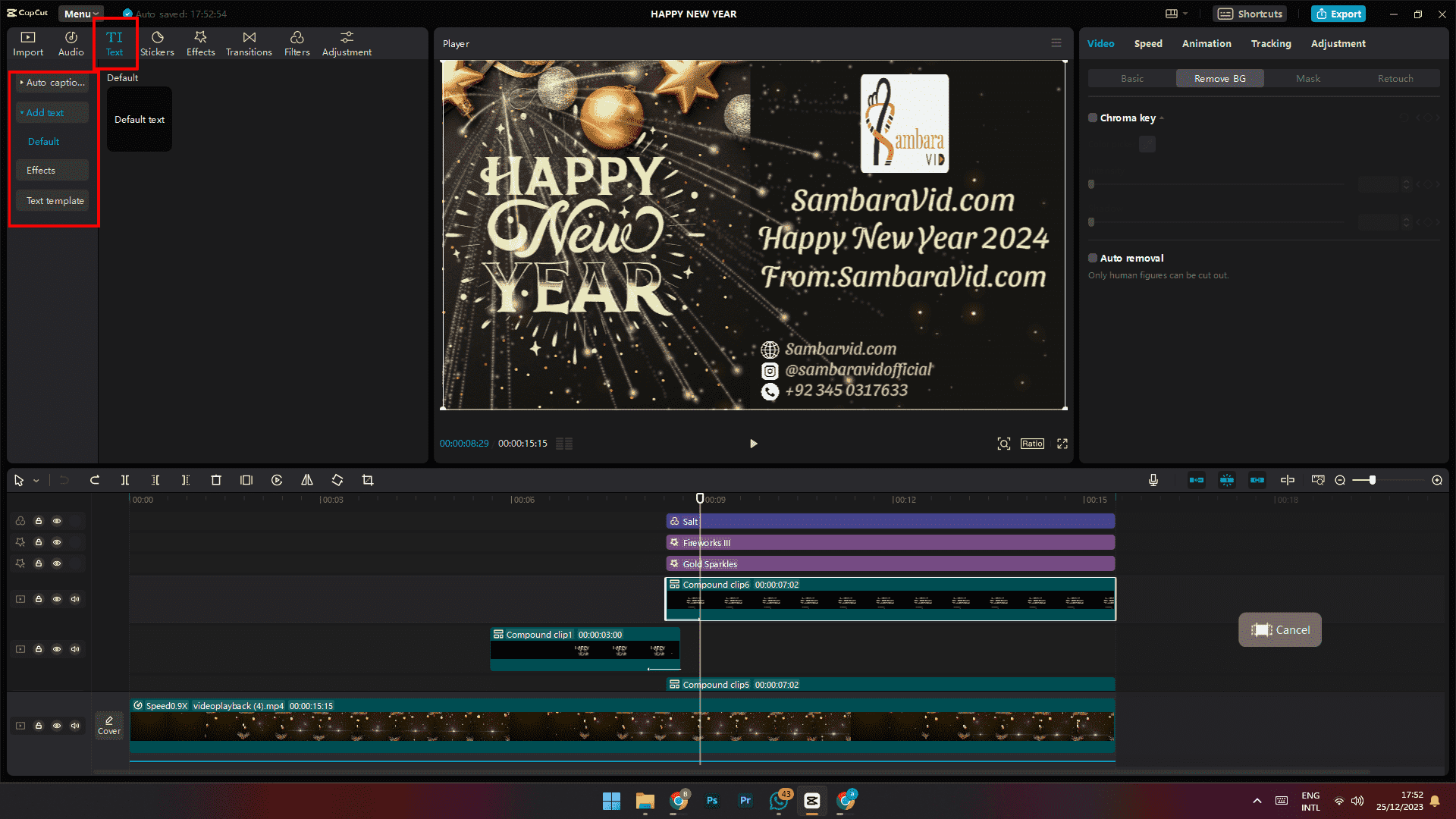1456x819 pixels.
Task: Open Text template category
Action: click(x=52, y=201)
